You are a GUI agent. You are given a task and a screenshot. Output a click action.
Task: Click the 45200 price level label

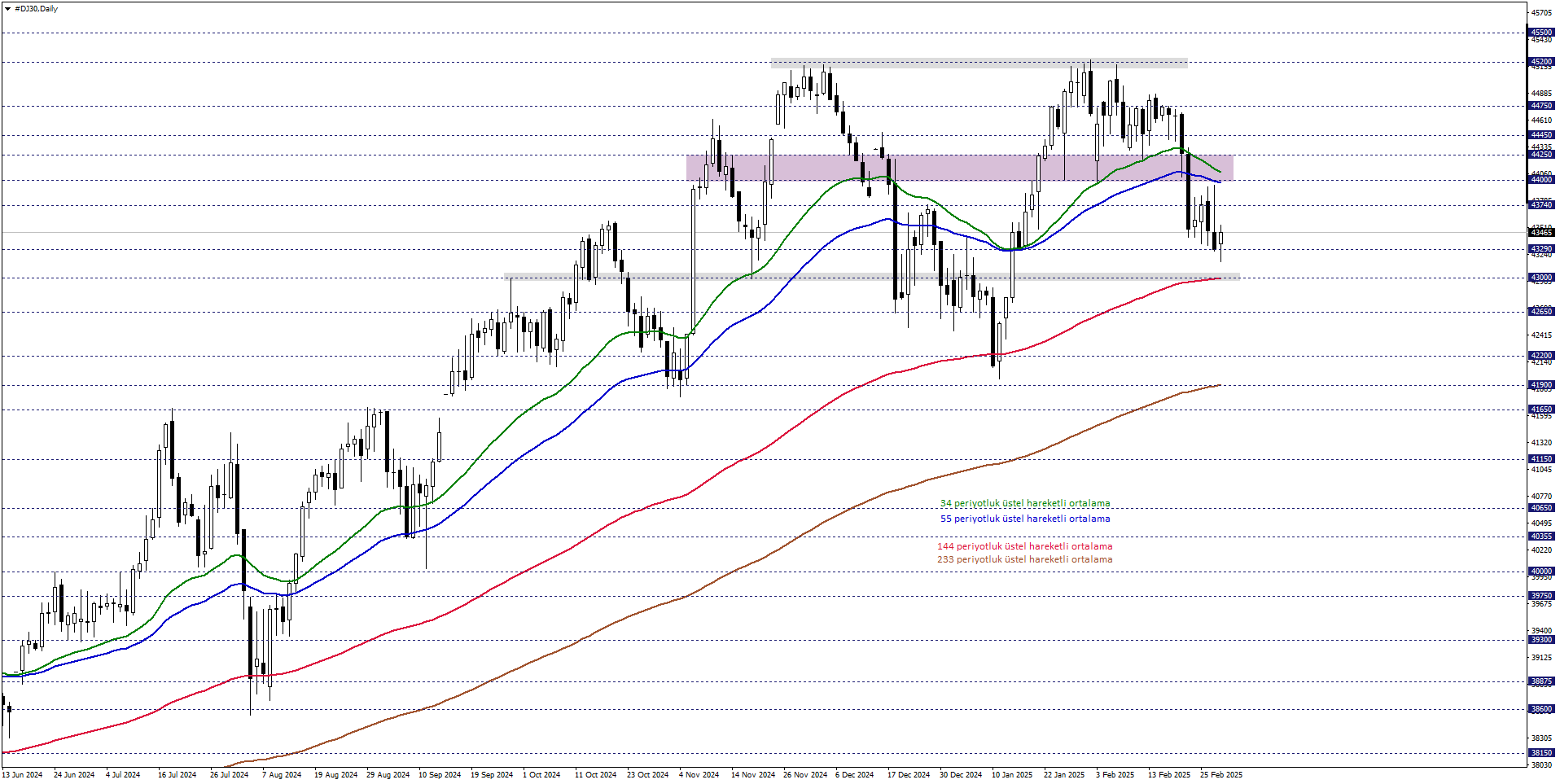click(1541, 62)
